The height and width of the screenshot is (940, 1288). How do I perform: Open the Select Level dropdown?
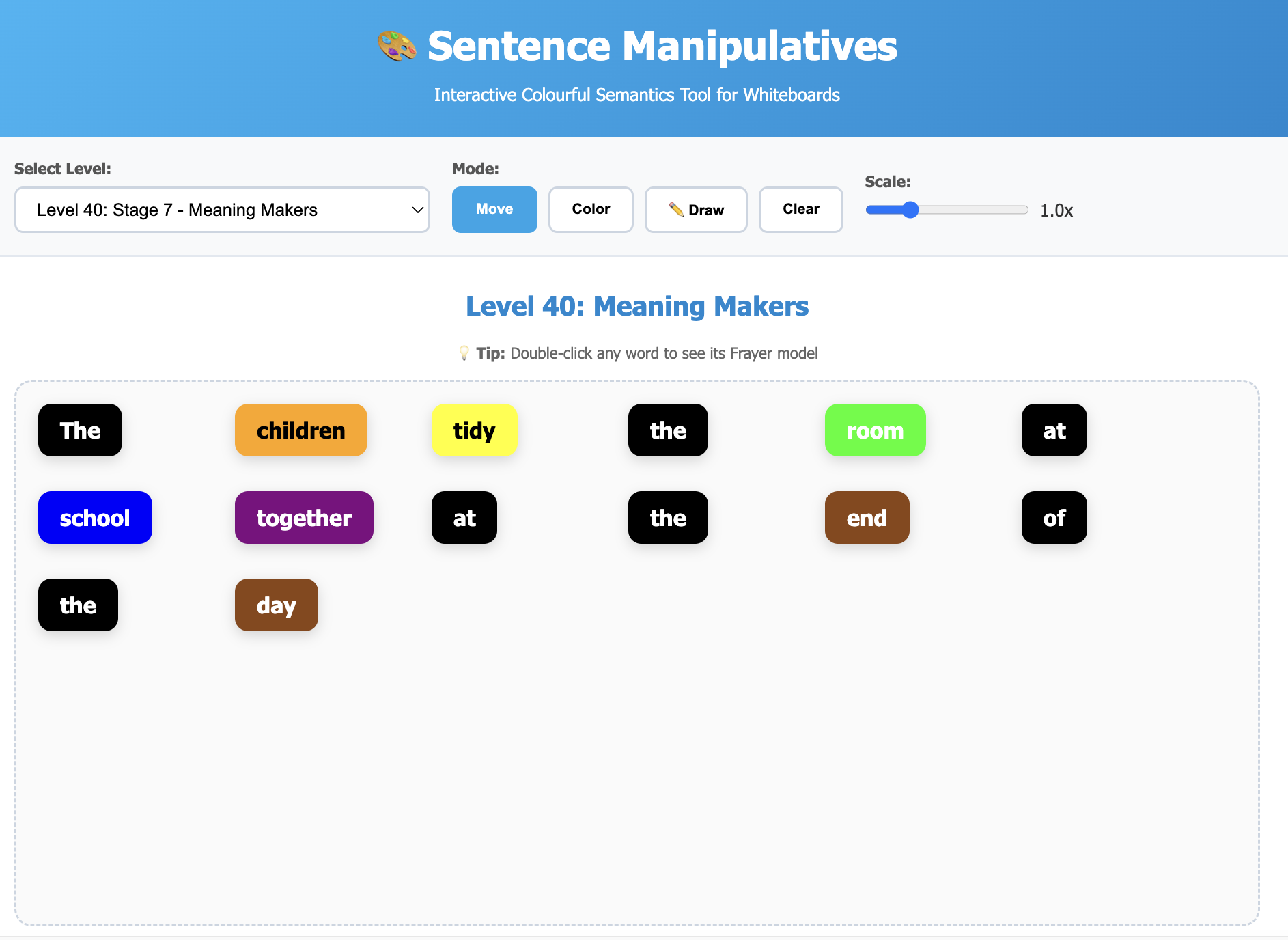pyautogui.click(x=222, y=210)
